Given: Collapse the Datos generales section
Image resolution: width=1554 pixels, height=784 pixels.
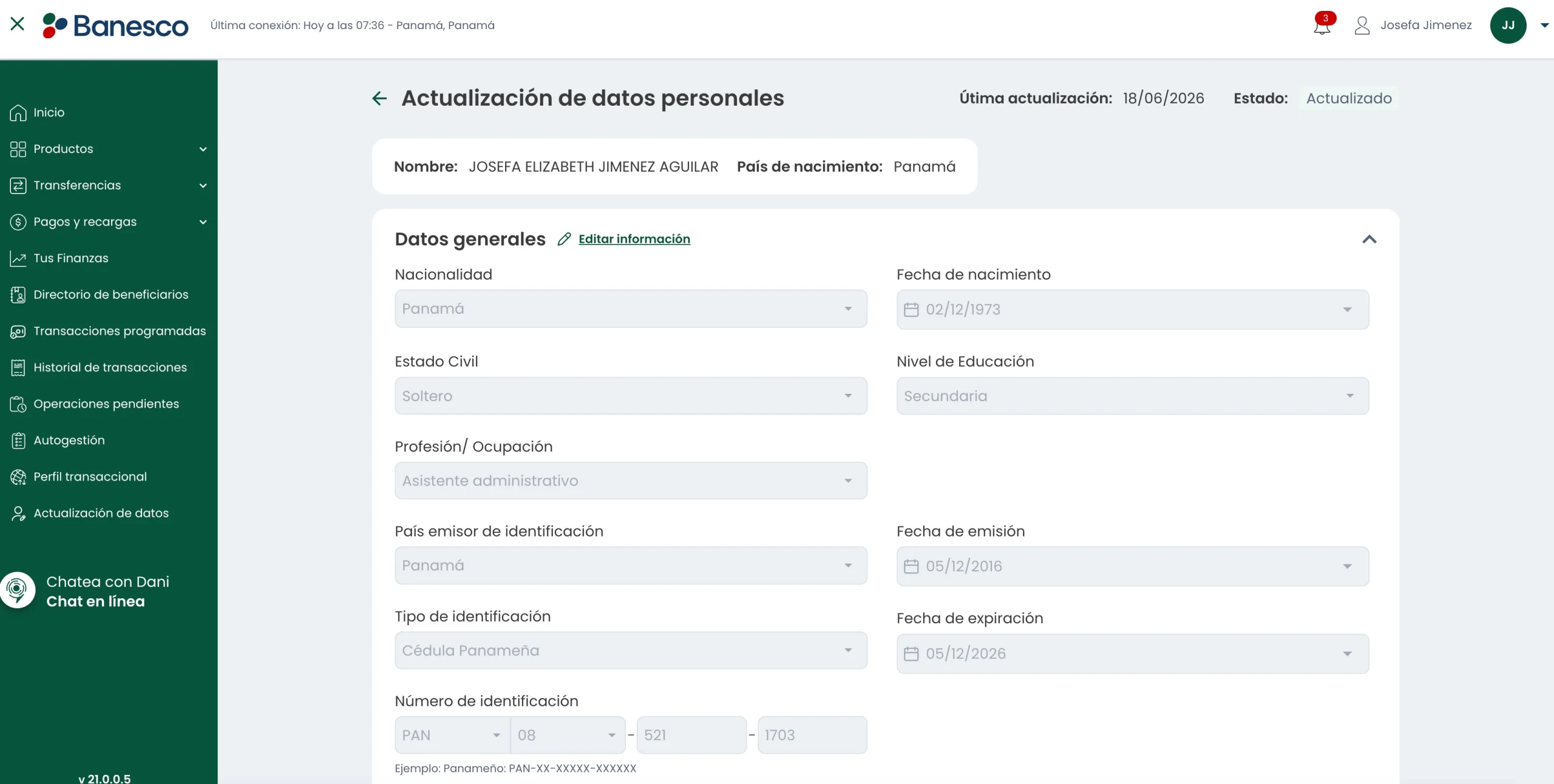Looking at the screenshot, I should tap(1369, 239).
